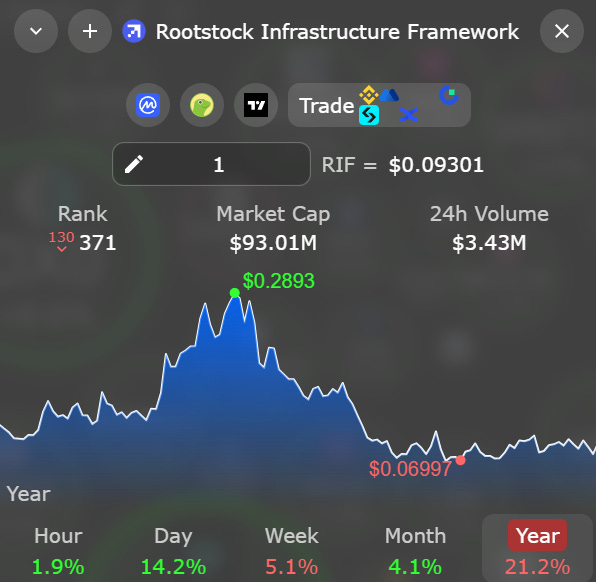Close the Rootstock Infrastructure Framework panel
The width and height of the screenshot is (596, 582).
click(561, 31)
